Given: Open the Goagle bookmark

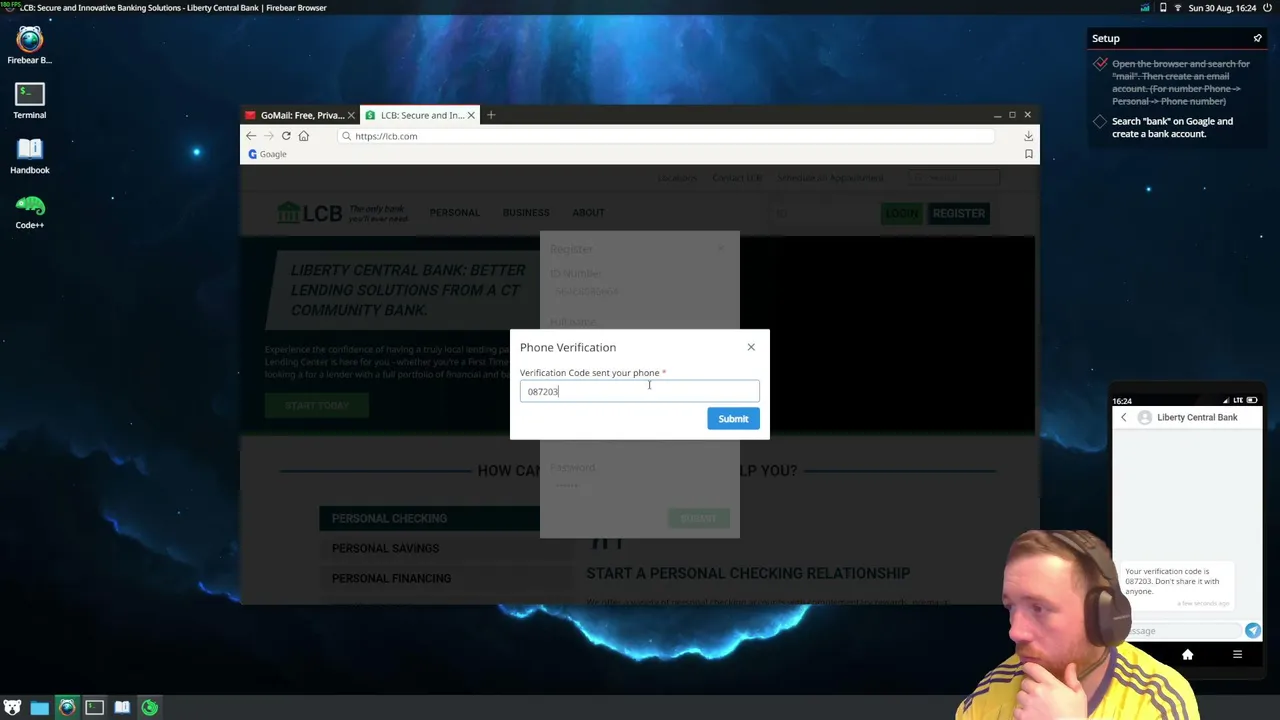Looking at the screenshot, I should (x=267, y=154).
